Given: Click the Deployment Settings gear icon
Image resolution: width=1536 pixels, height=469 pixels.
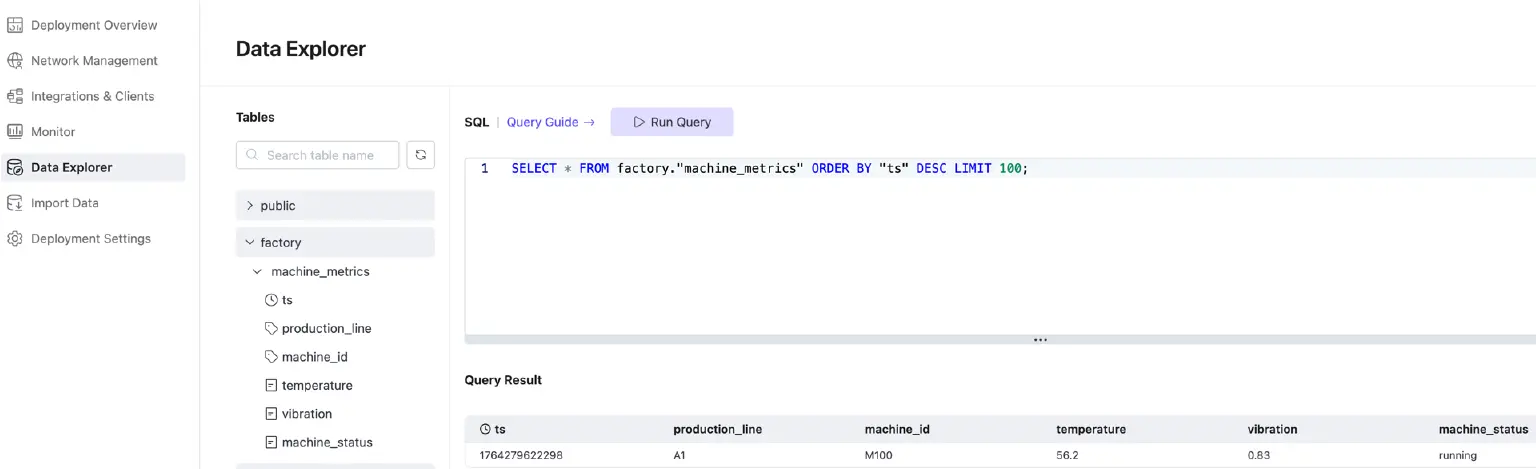Looking at the screenshot, I should [x=14, y=239].
